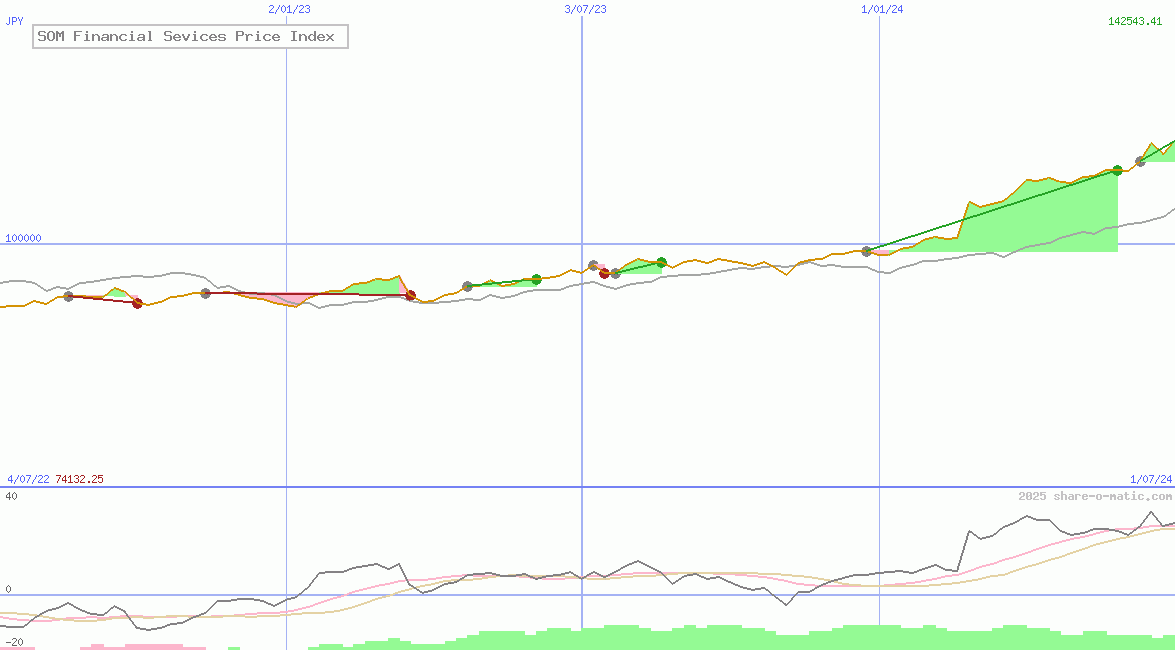
Task: Click the SOM Financial Sevices Price Index title box
Action: coord(190,37)
